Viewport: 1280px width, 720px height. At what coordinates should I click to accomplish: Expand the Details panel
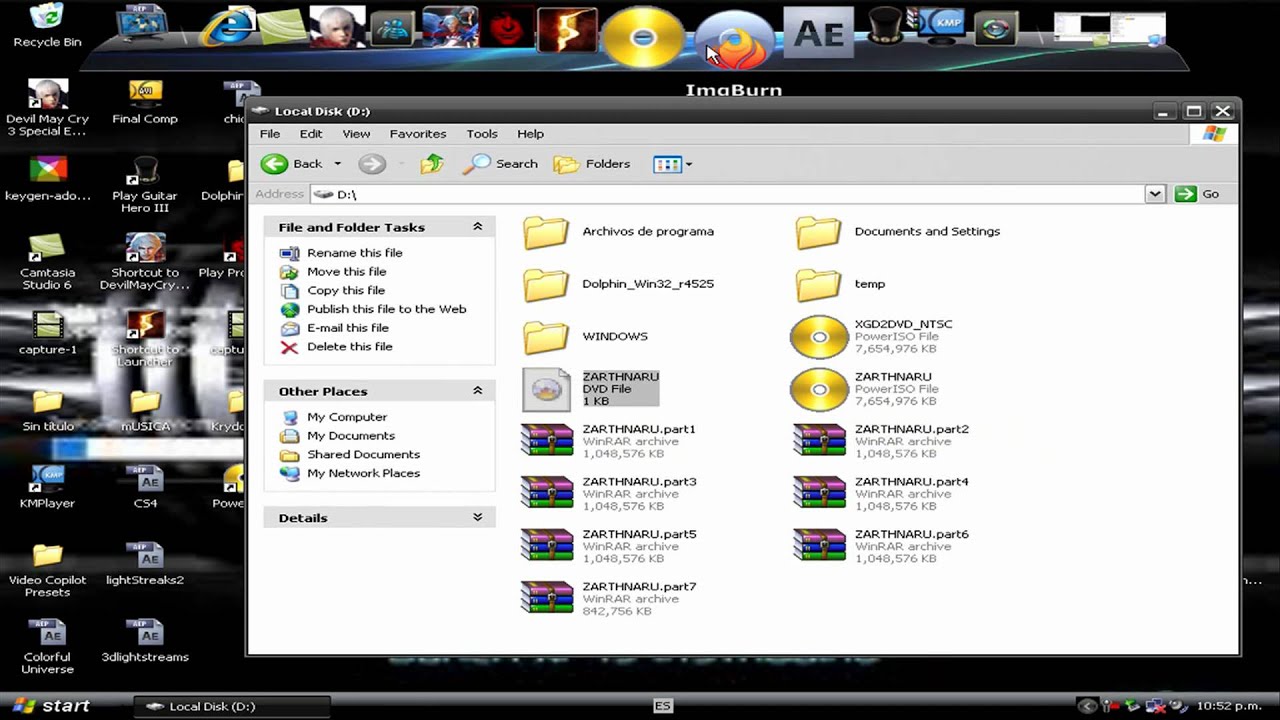click(x=477, y=517)
